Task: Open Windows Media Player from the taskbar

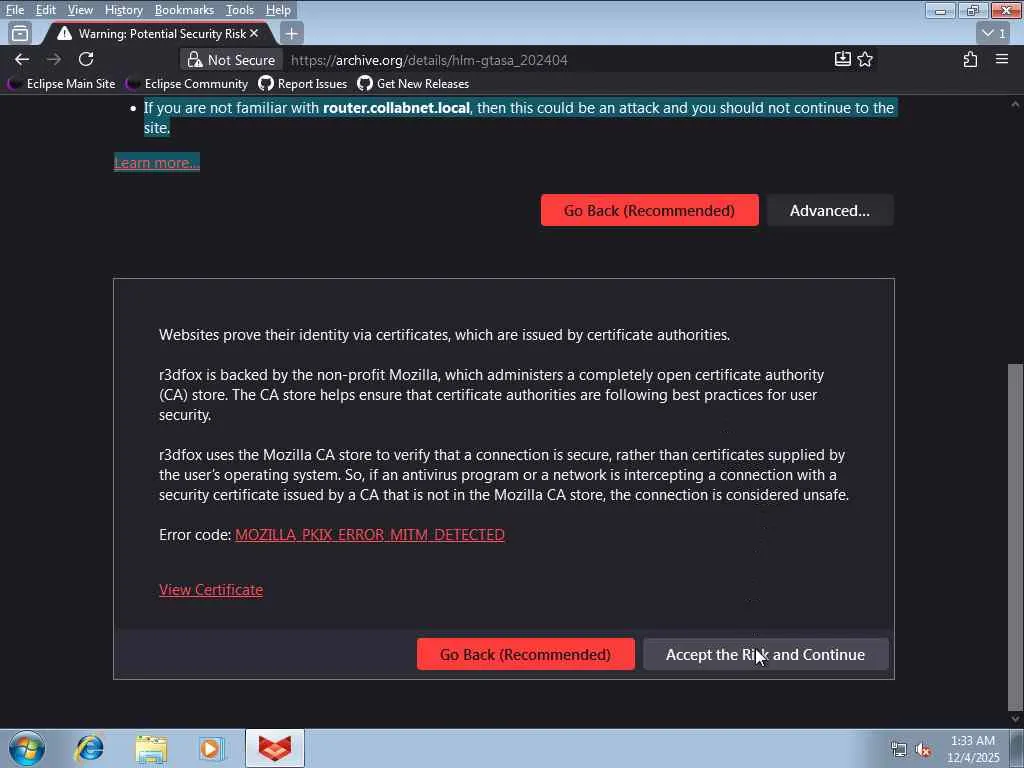Action: click(x=211, y=748)
